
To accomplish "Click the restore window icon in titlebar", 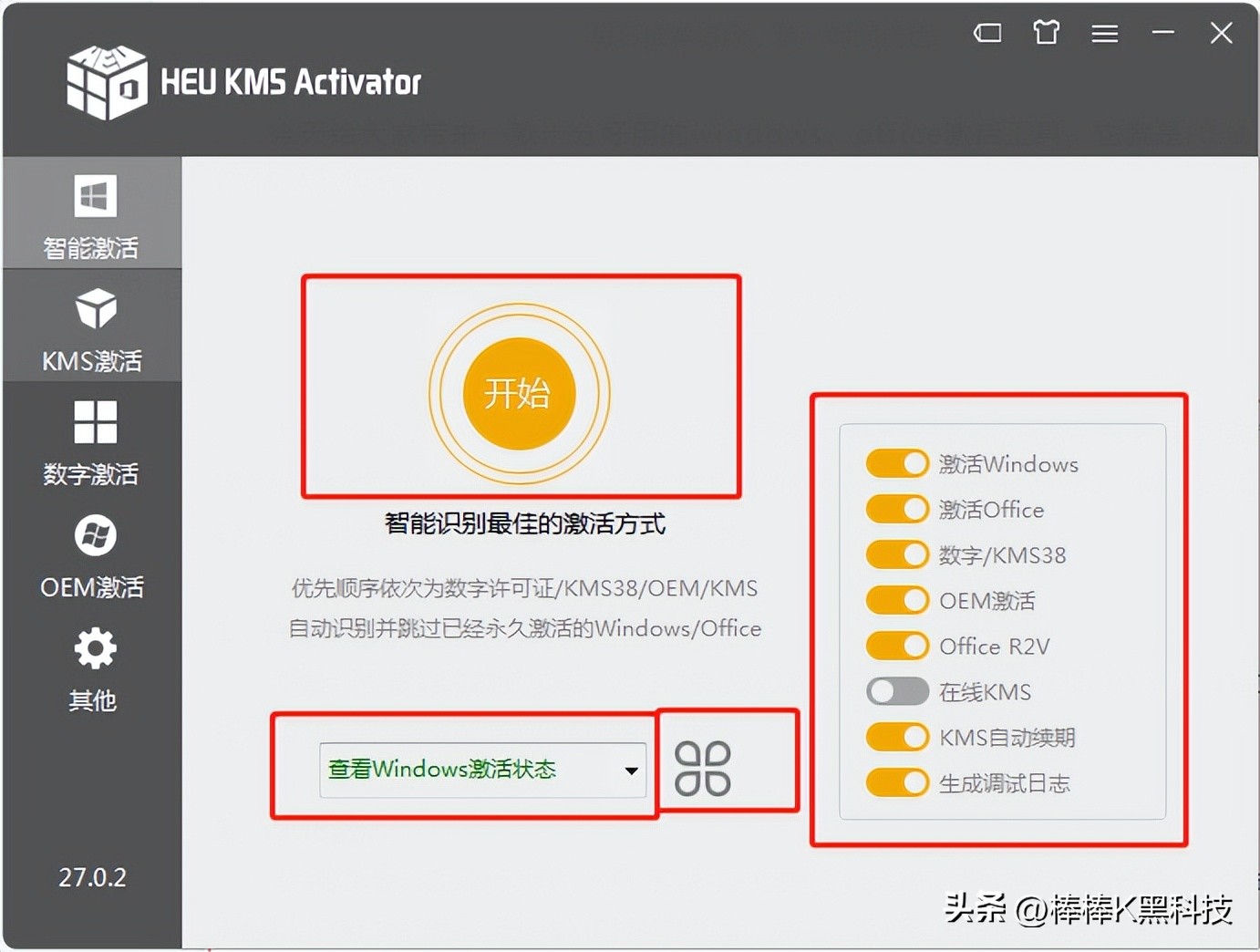I will click(987, 33).
